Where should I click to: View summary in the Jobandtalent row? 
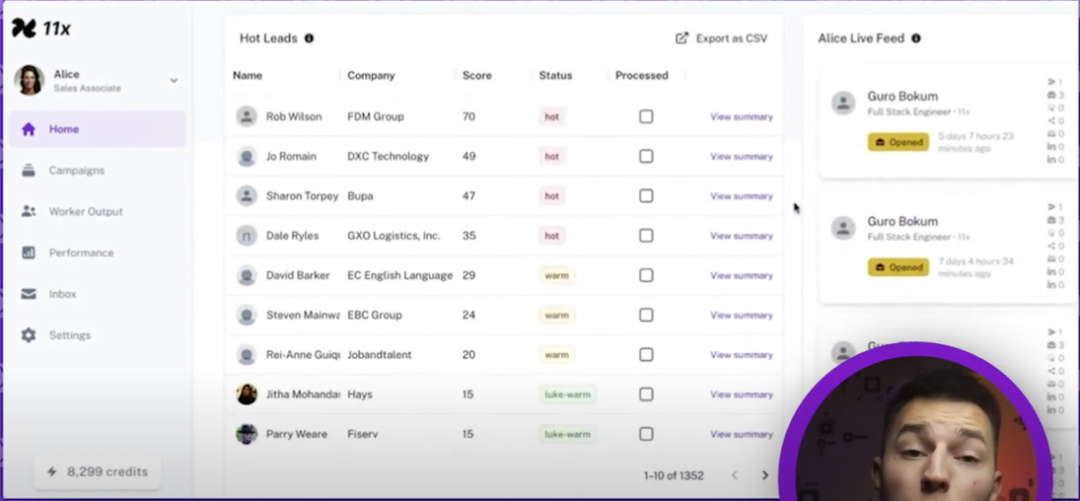coord(741,355)
